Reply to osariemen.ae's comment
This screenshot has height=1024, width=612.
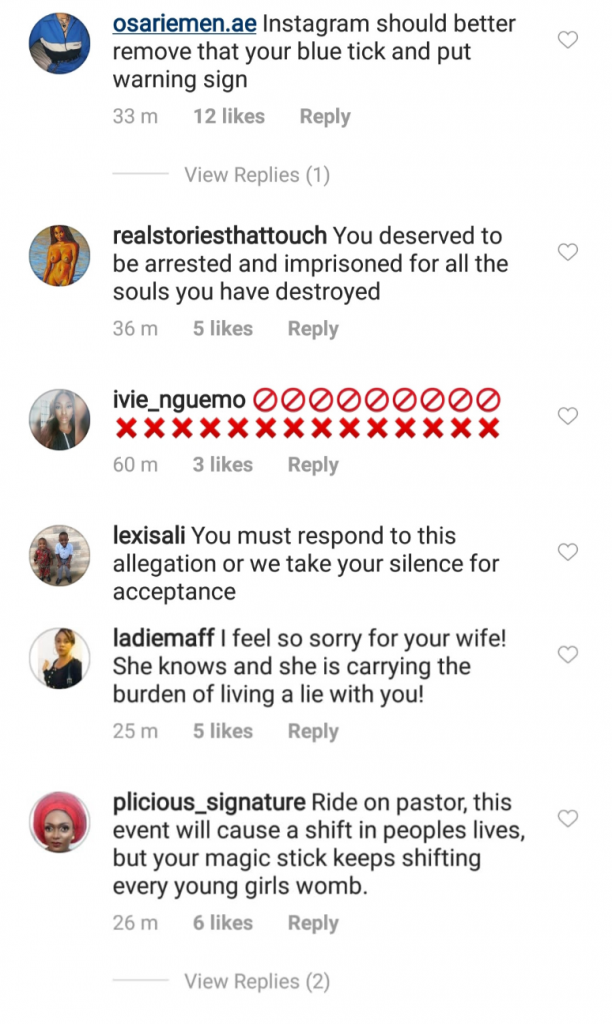point(325,117)
